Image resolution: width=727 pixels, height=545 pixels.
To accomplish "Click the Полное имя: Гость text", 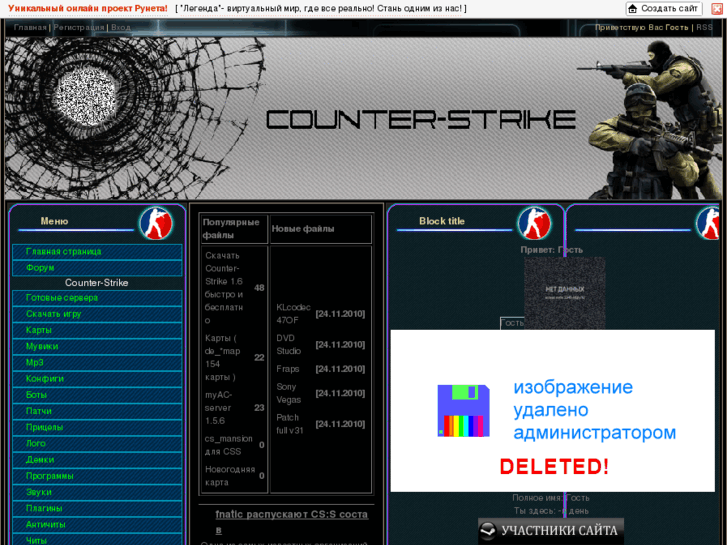I will tap(551, 498).
